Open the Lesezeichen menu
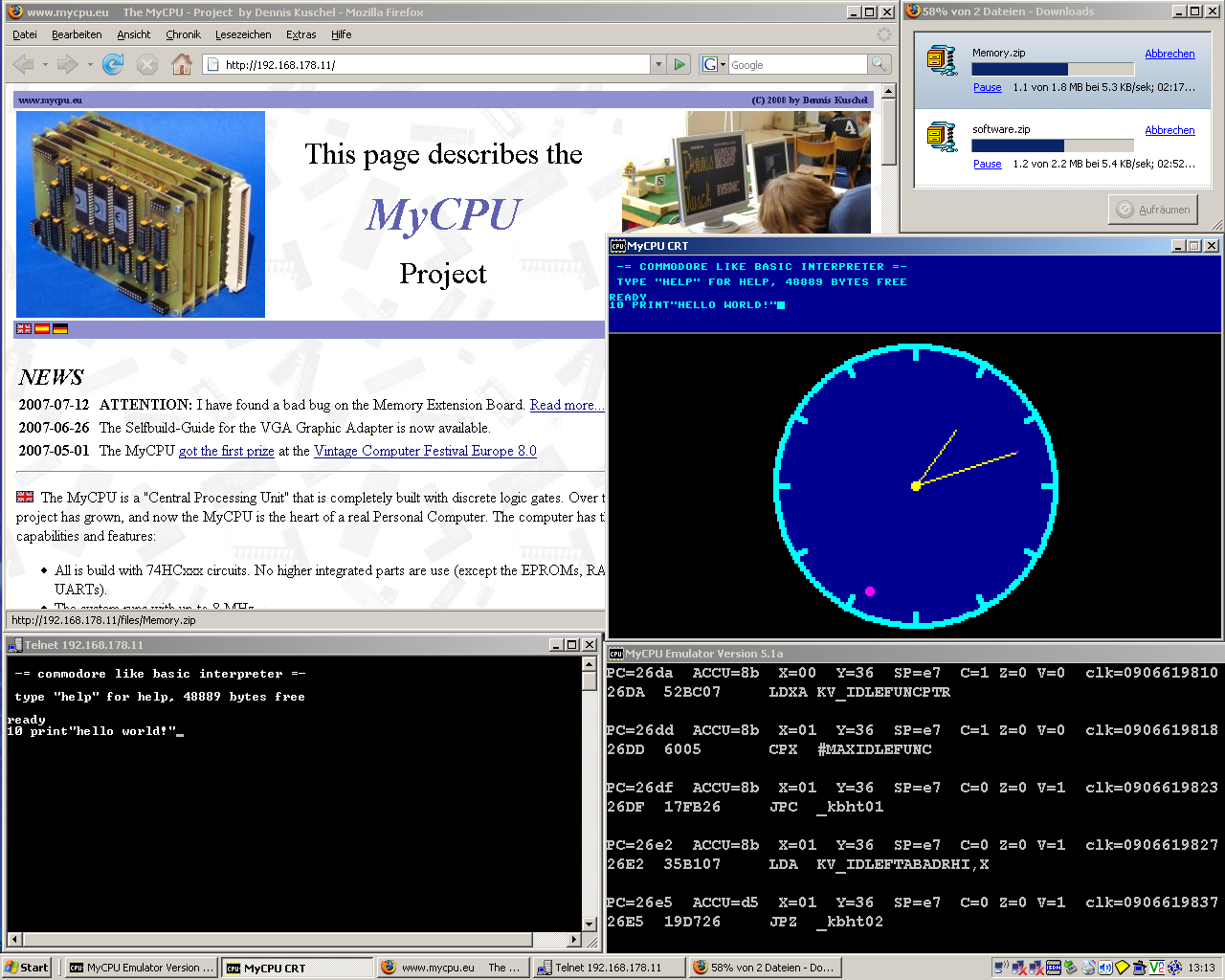This screenshot has width=1225, height=980. pyautogui.click(x=243, y=34)
